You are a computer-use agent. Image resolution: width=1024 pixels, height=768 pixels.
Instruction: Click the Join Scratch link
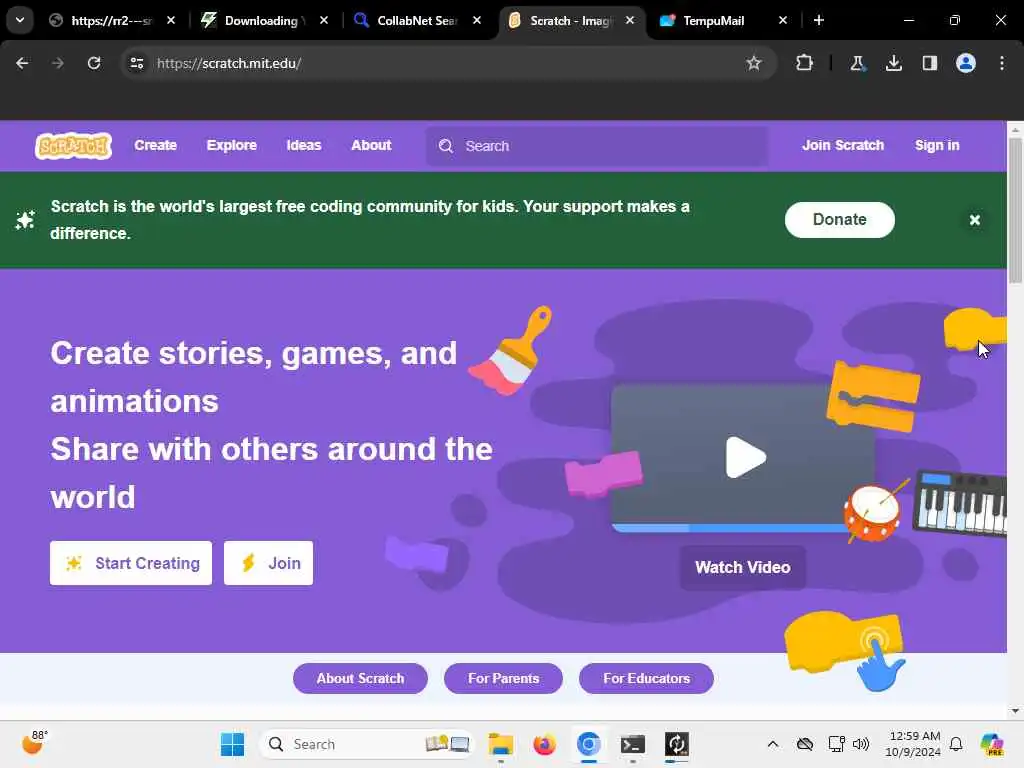click(843, 146)
